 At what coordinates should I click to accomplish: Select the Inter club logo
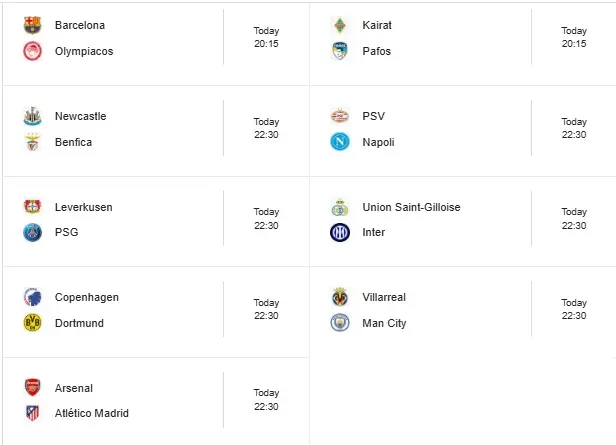340,233
